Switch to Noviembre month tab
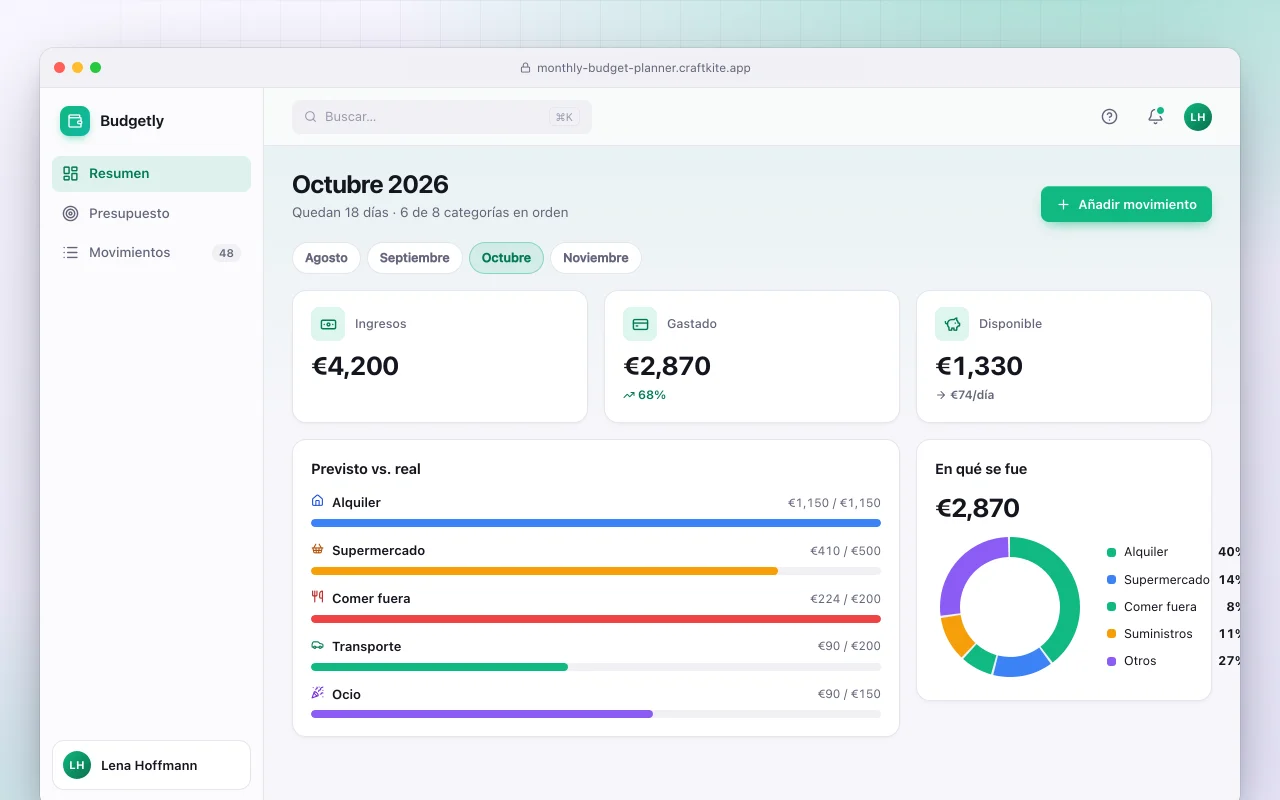The width and height of the screenshot is (1280, 800). [x=596, y=258]
